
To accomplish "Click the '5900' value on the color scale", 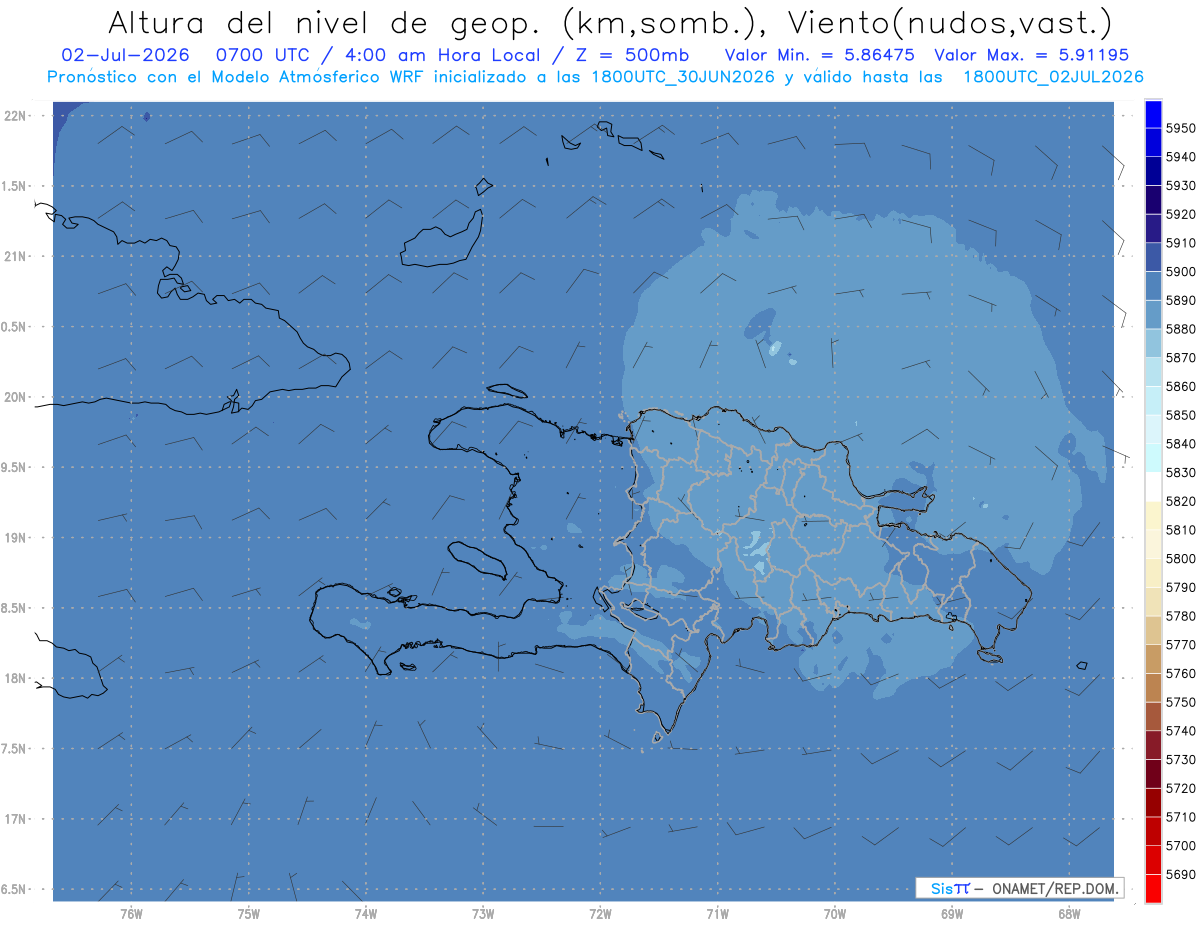I will click(1181, 271).
